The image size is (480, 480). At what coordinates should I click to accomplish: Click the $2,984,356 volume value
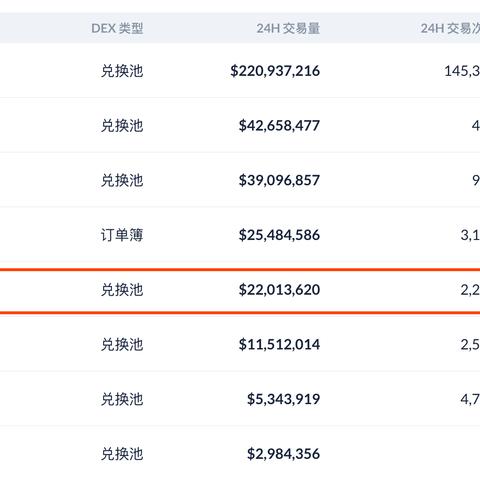coord(283,453)
